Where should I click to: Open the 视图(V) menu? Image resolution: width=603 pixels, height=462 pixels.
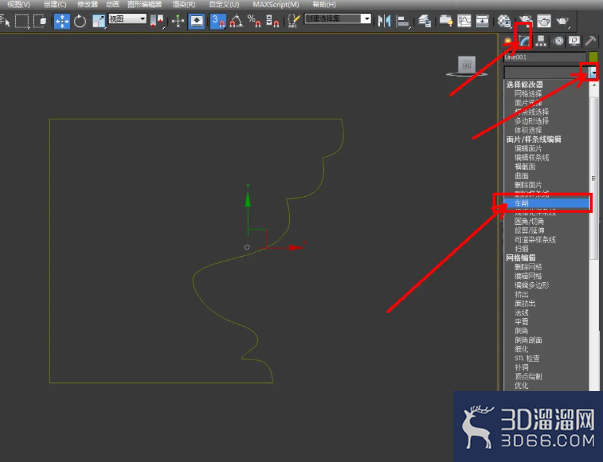click(19, 5)
